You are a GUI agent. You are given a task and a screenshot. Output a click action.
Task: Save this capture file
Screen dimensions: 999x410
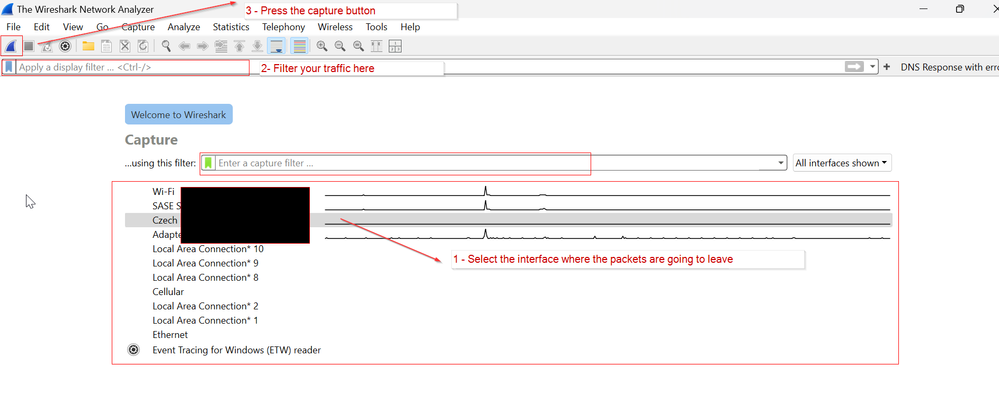pyautogui.click(x=107, y=46)
